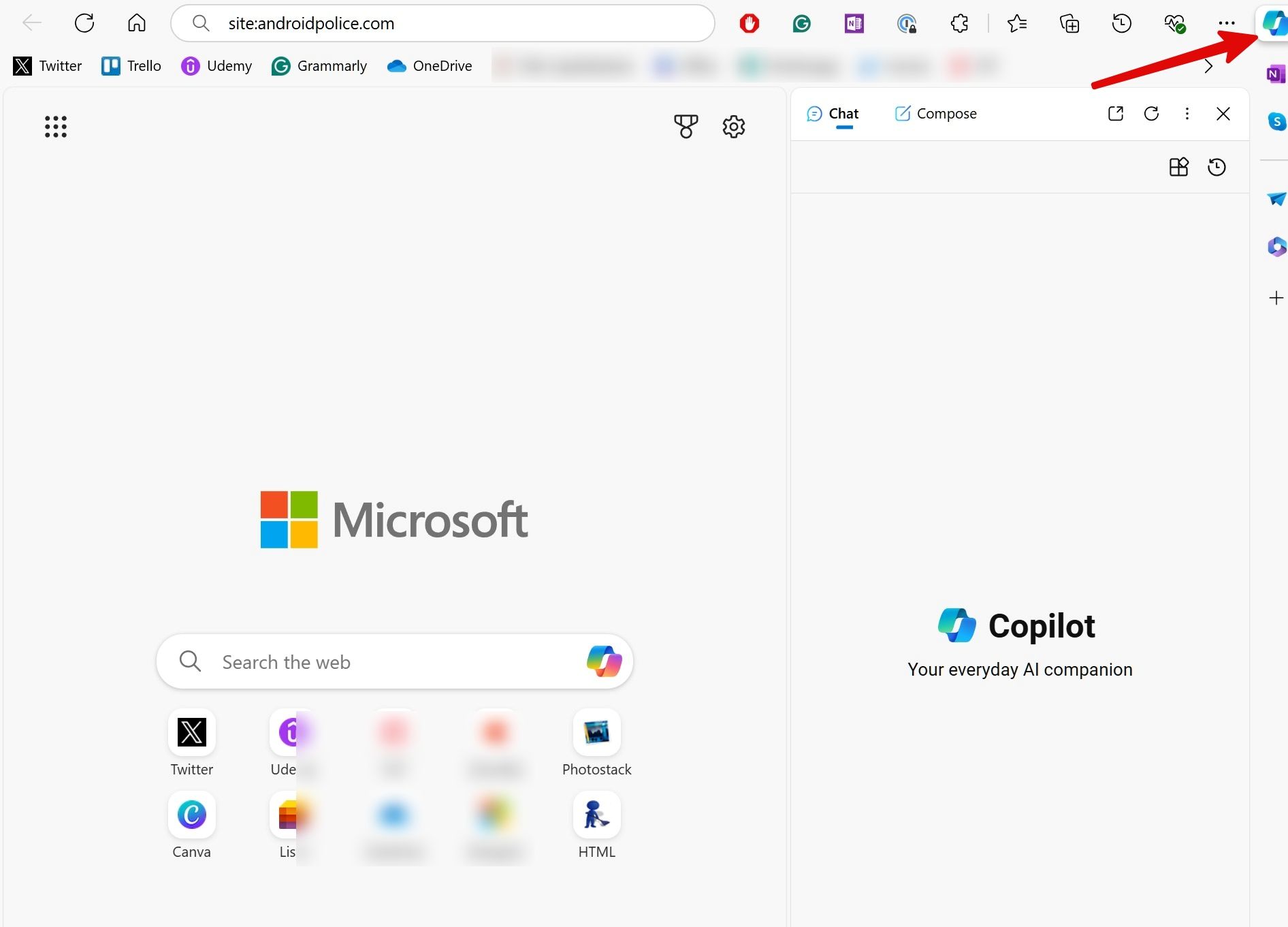Viewport: 1288px width, 927px height.
Task: Open Copilot chat history icon
Action: (1217, 167)
